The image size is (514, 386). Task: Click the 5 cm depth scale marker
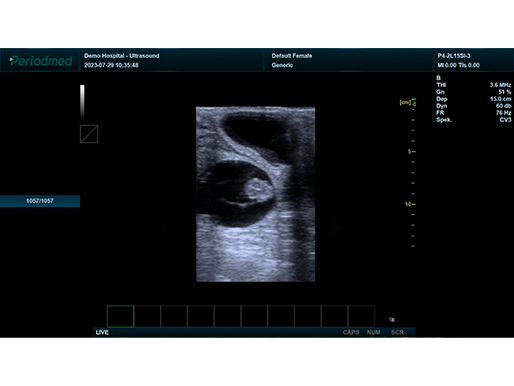[411, 152]
